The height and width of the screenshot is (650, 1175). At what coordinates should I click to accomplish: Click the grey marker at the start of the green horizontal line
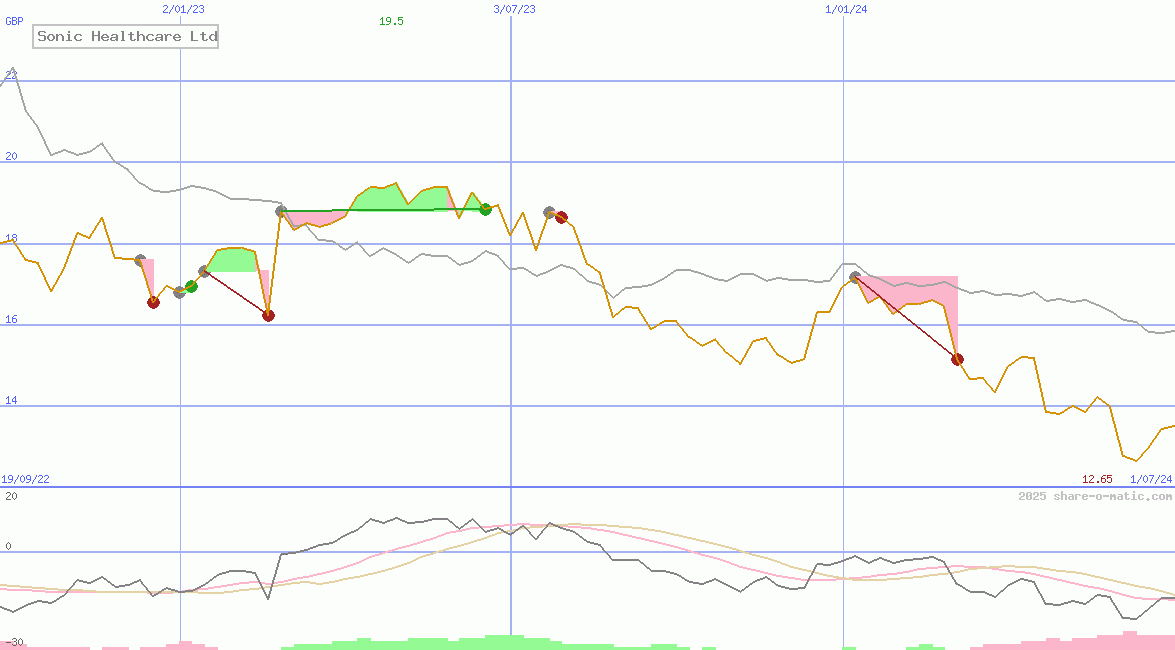(x=281, y=211)
